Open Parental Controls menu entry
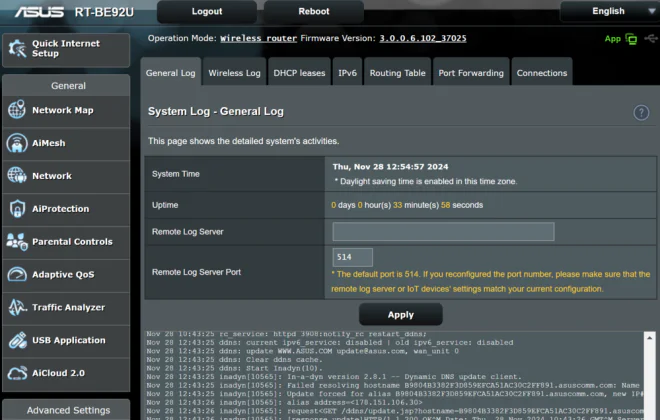Viewport: 660px width, 420px height. 66,242
